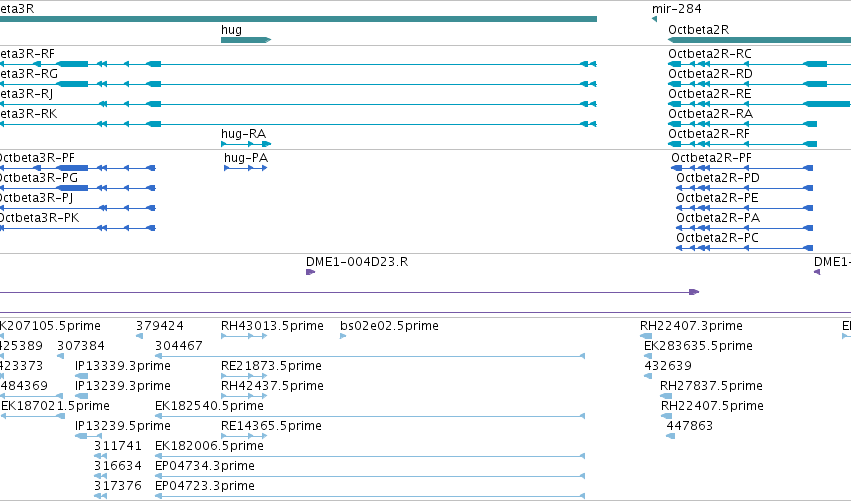Click the Octbeta2R-PC CDS label

tap(717, 238)
